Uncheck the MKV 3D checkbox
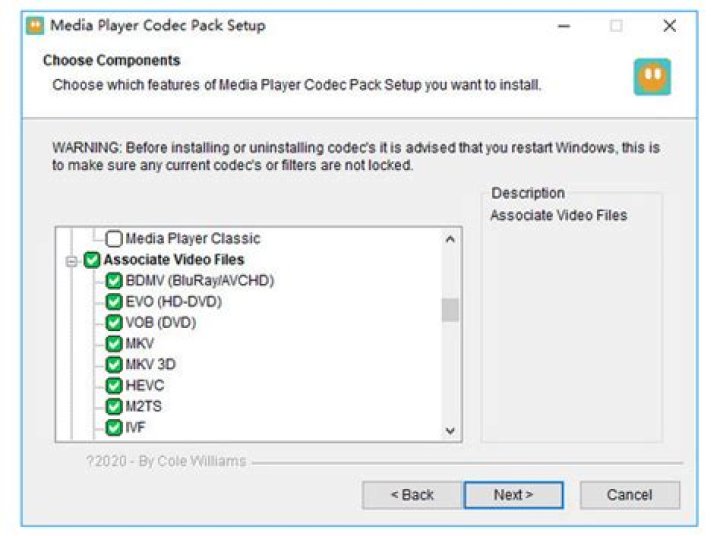 coord(114,365)
